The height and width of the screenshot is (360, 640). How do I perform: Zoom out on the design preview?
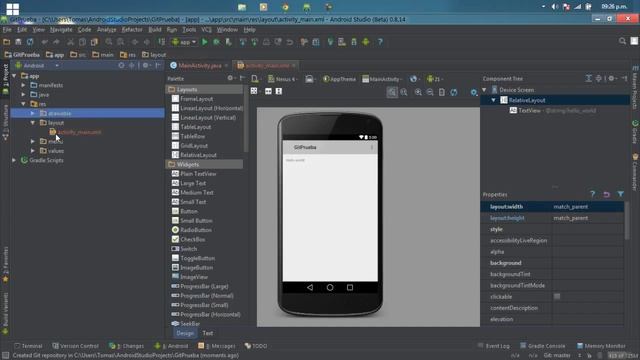click(430, 92)
